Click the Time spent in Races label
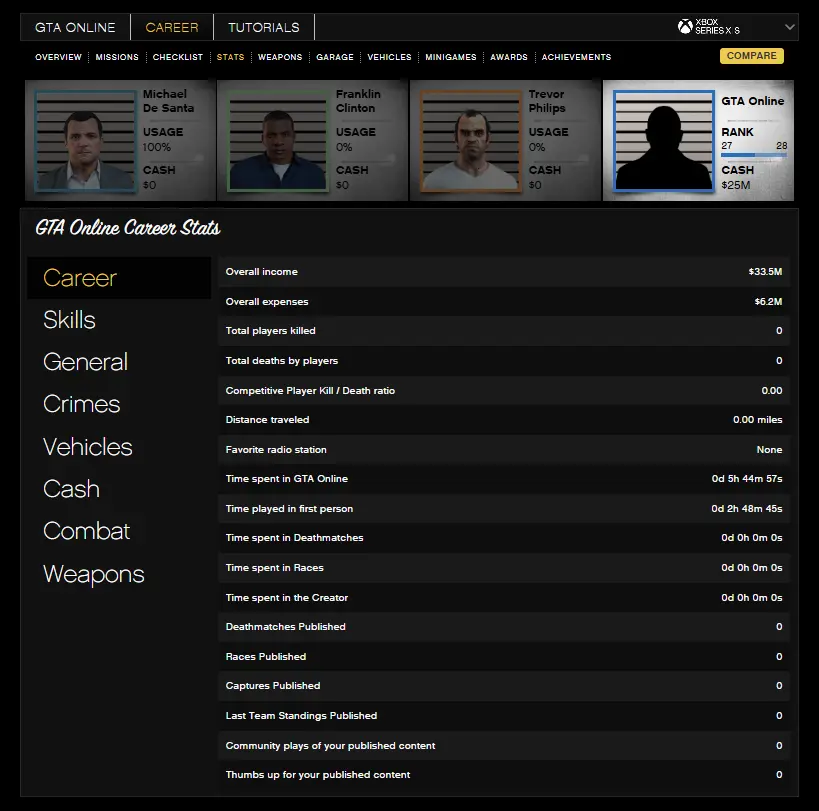The width and height of the screenshot is (819, 811). [x=274, y=568]
